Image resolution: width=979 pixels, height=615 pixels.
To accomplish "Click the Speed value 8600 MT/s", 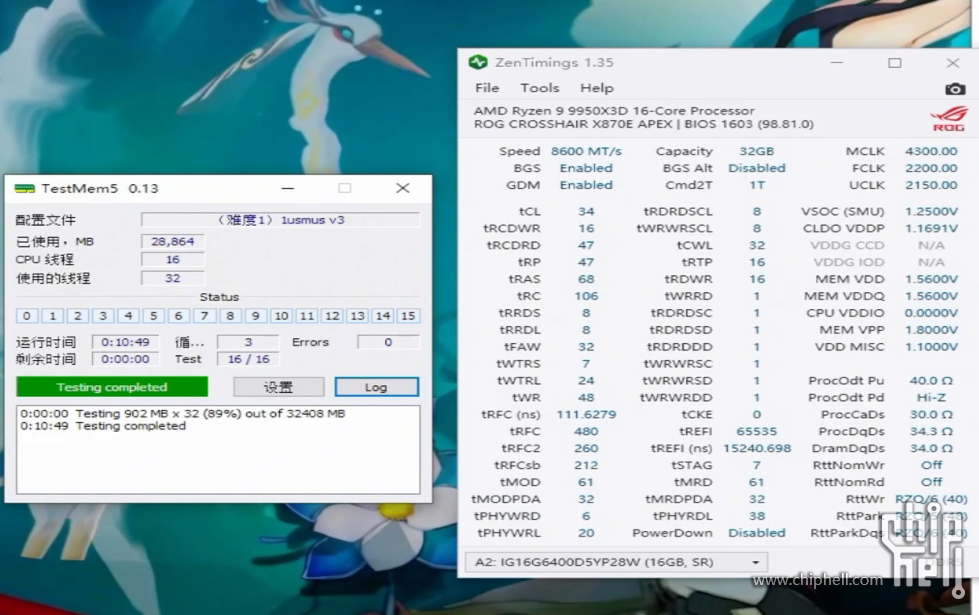I will click(x=586, y=151).
